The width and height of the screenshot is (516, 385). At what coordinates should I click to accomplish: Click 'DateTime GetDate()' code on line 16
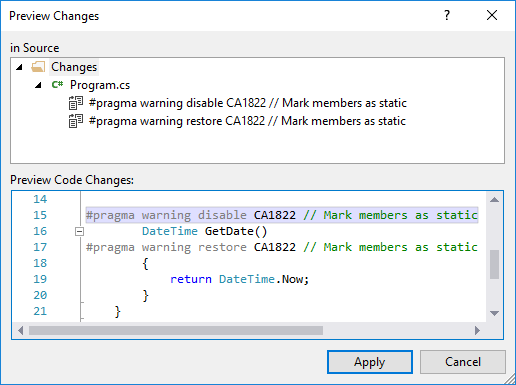(x=204, y=231)
